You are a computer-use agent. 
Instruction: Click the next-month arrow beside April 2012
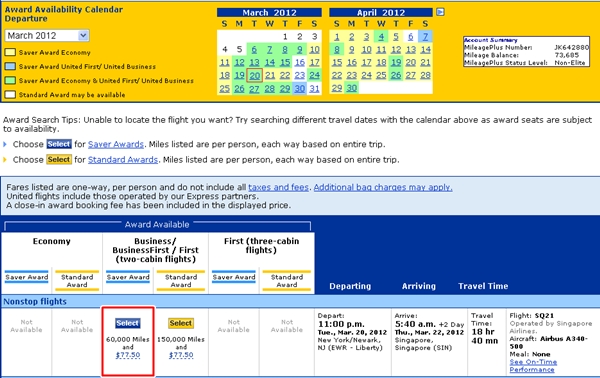click(440, 12)
